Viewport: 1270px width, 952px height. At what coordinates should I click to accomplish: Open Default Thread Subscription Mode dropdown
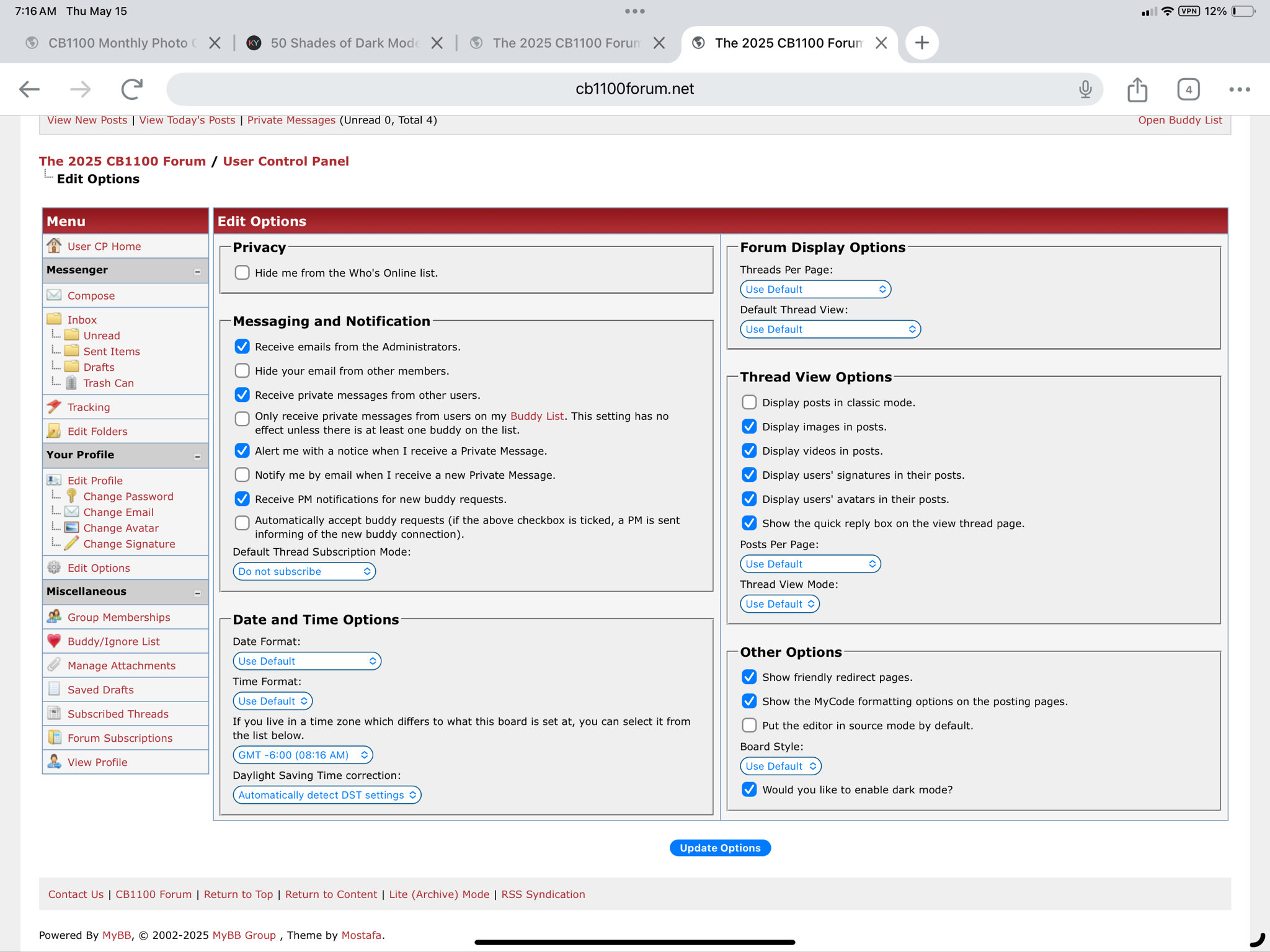pos(304,571)
